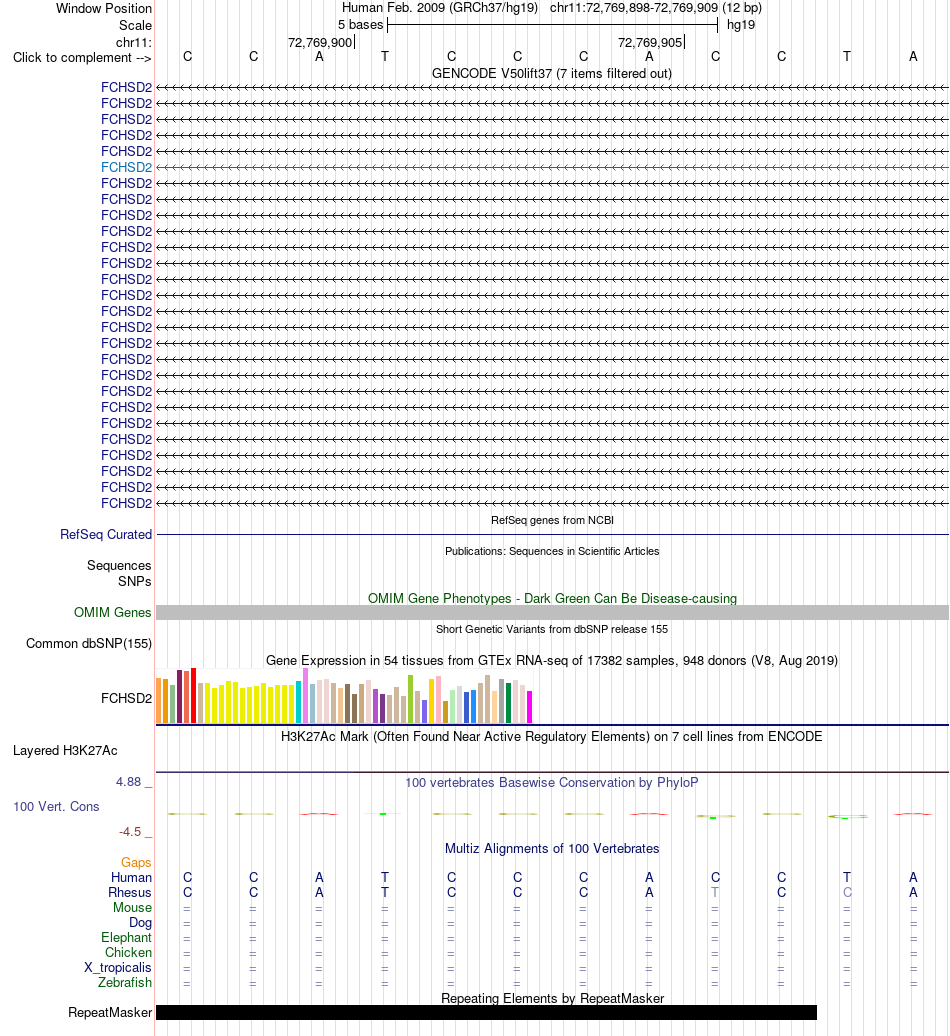Click the "Elephant" species label
950x1036 pixels.
pos(126,938)
